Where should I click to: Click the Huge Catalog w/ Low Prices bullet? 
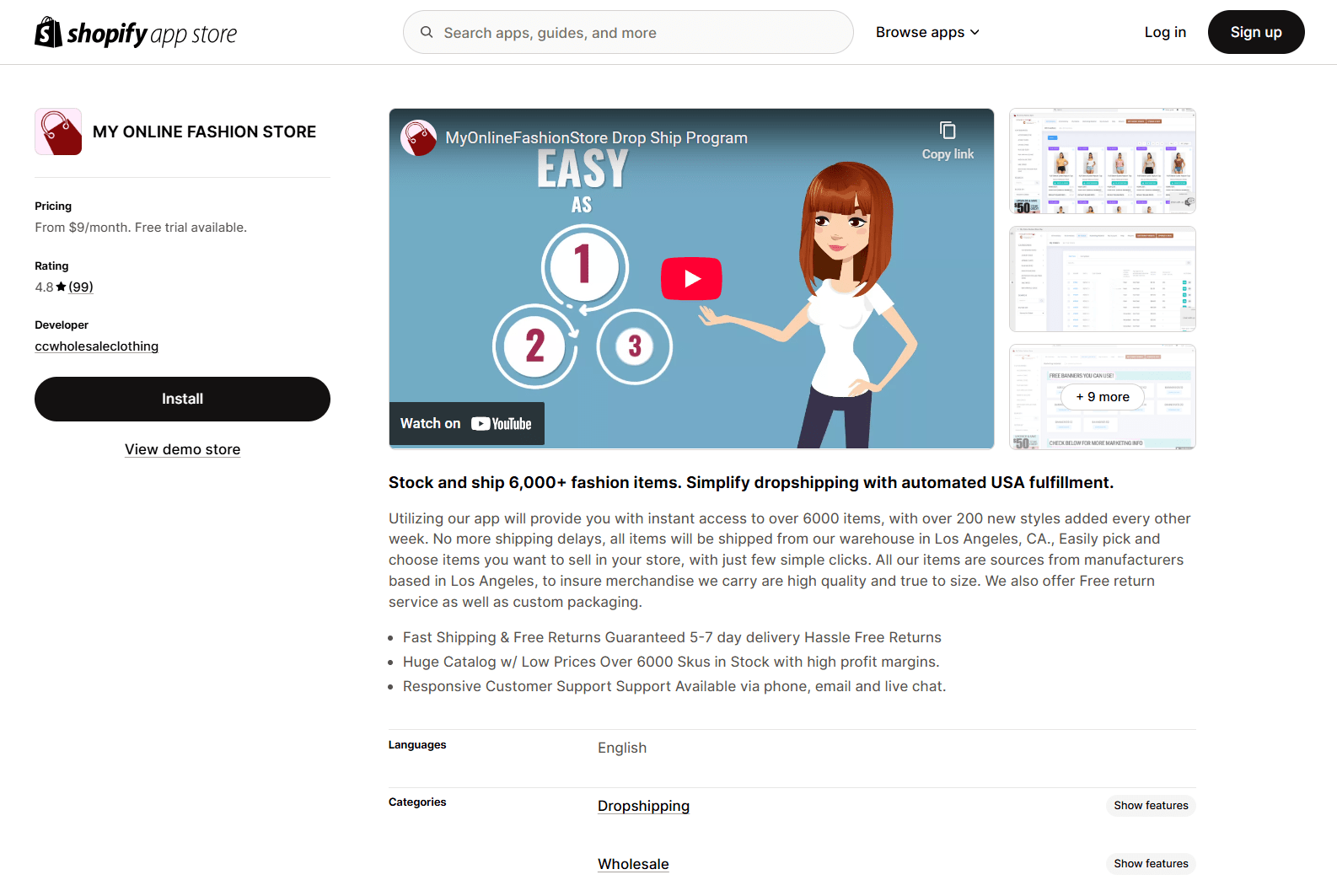click(x=671, y=662)
